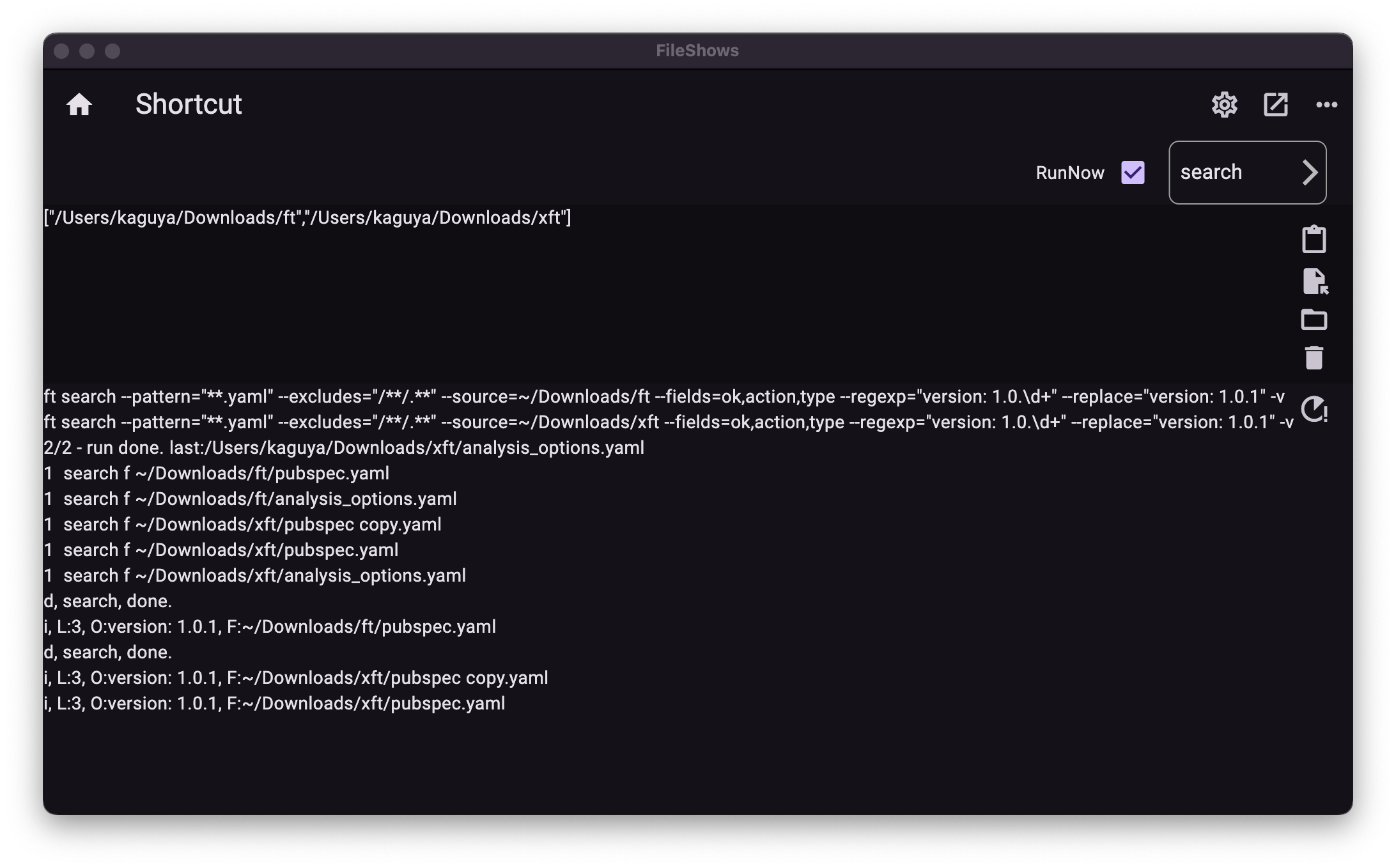Screen dimensions: 1396x868
Task: Click the '2/2 - run done' status line
Action: point(344,448)
